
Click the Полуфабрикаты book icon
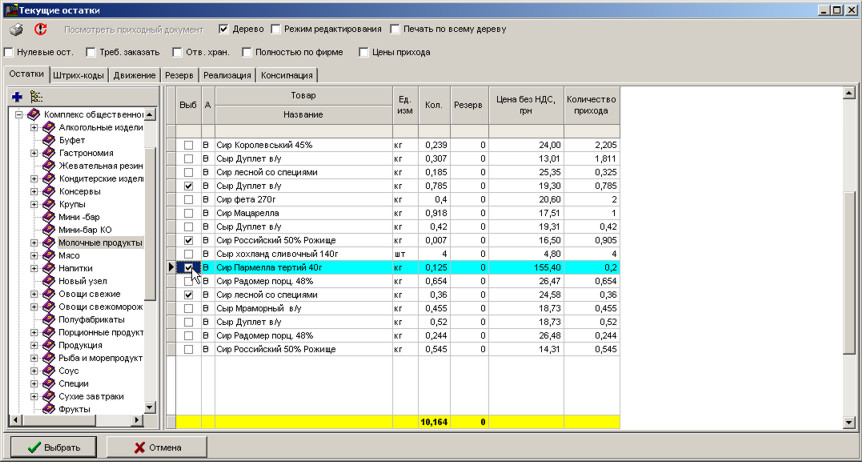pyautogui.click(x=48, y=319)
